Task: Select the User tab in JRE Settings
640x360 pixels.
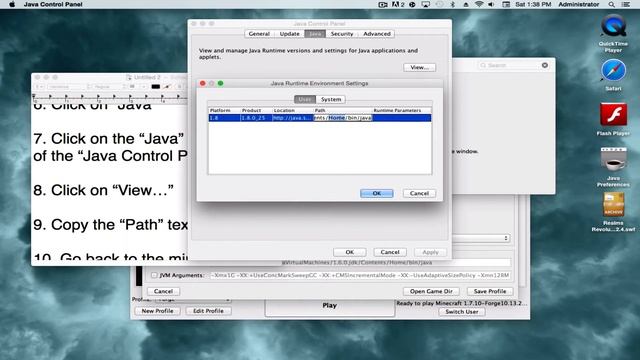Action: (x=305, y=99)
